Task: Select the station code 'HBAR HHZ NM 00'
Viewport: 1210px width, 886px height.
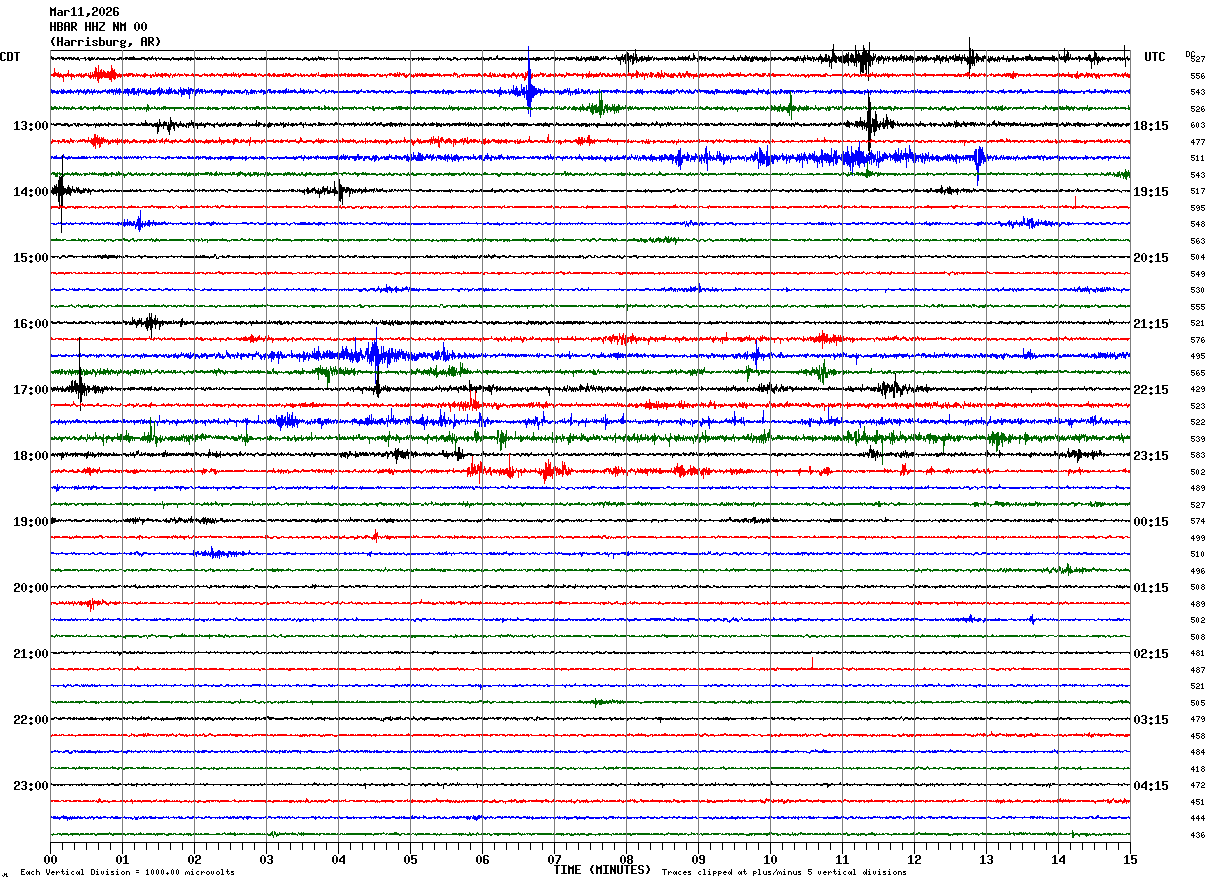Action: [x=98, y=27]
